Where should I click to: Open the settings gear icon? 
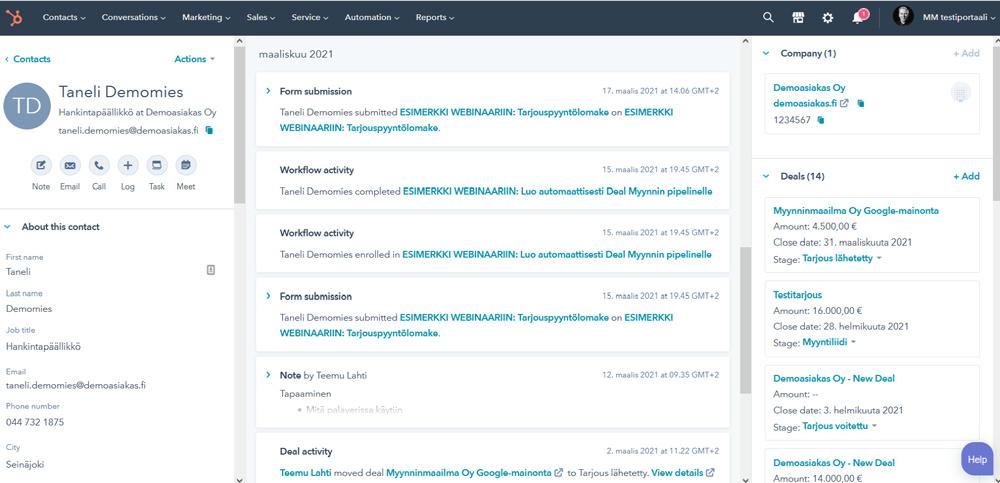click(x=827, y=18)
